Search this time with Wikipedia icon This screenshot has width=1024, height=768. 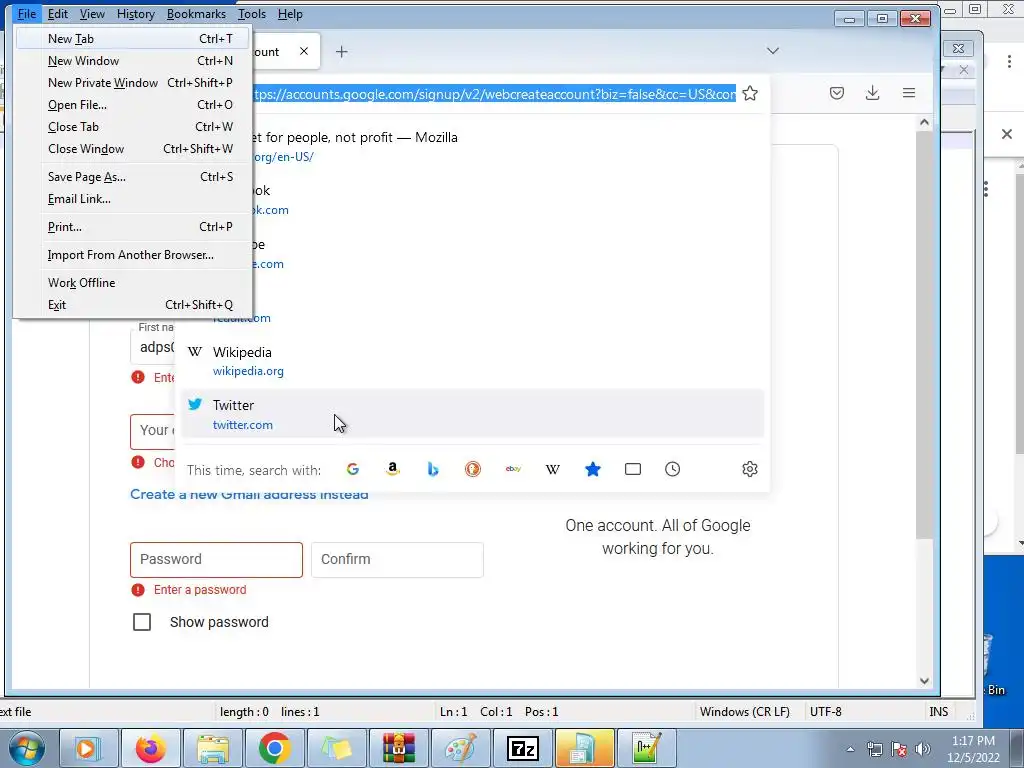point(552,469)
